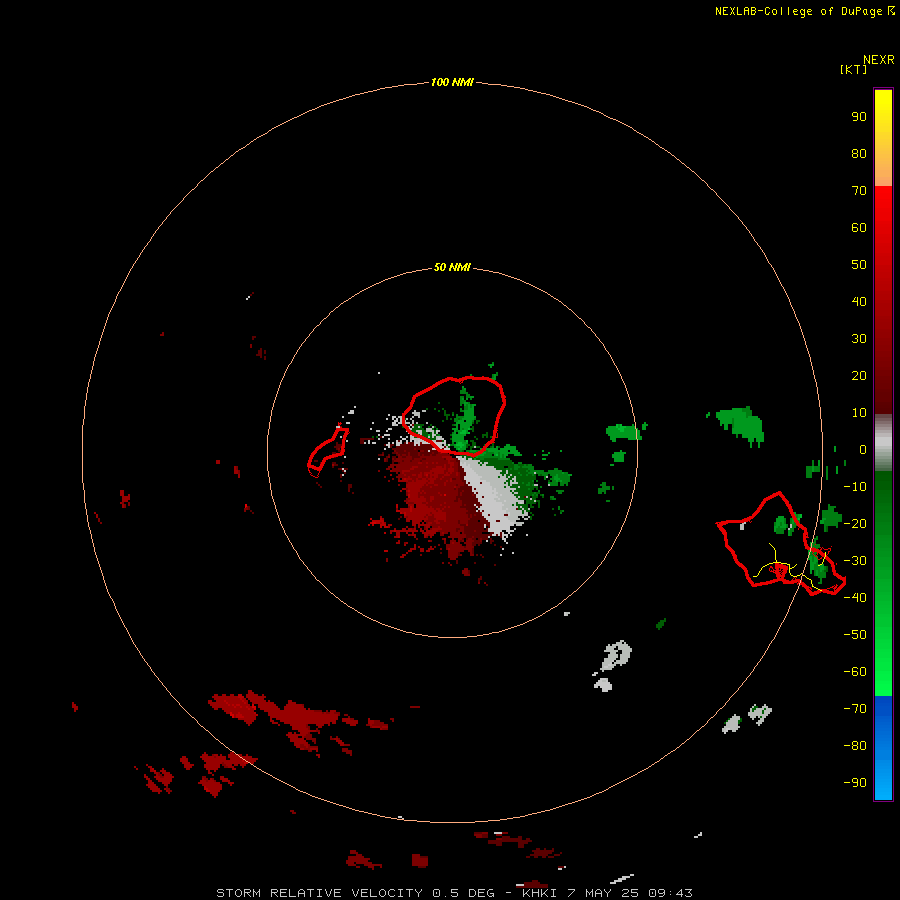Click the red warning polygon at the east edge
900x900 pixels.
click(781, 543)
